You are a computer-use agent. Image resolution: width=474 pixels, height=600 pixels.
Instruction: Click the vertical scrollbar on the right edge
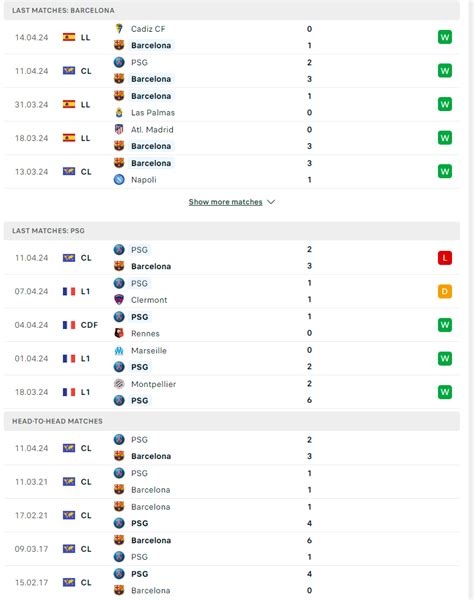[x=471, y=300]
